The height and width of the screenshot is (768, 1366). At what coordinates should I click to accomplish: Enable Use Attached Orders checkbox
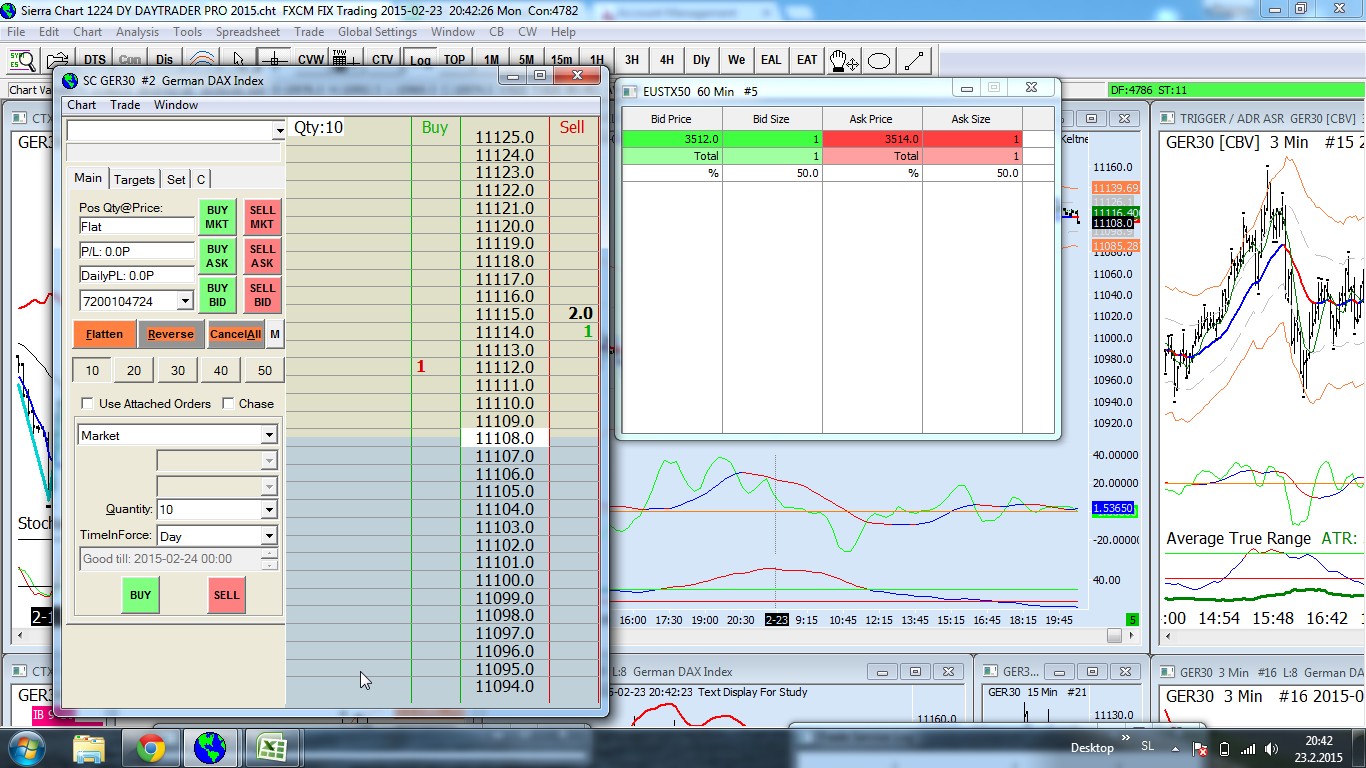[88, 404]
